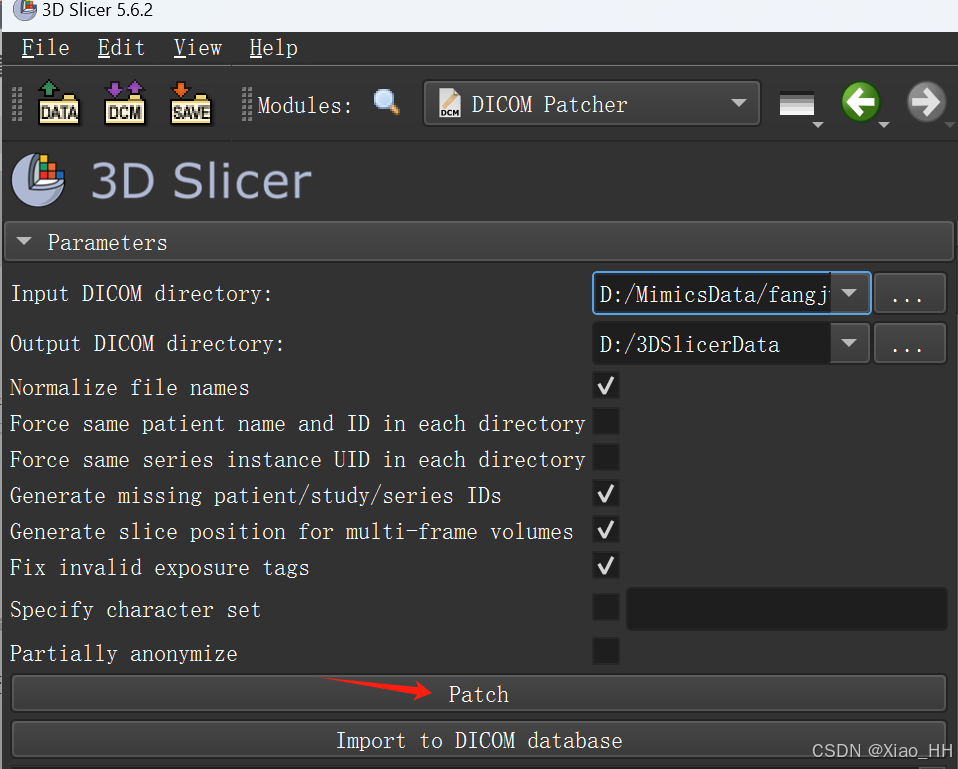The height and width of the screenshot is (769, 958).
Task: Toggle Generate missing patient/study/series IDs
Action: pos(605,494)
